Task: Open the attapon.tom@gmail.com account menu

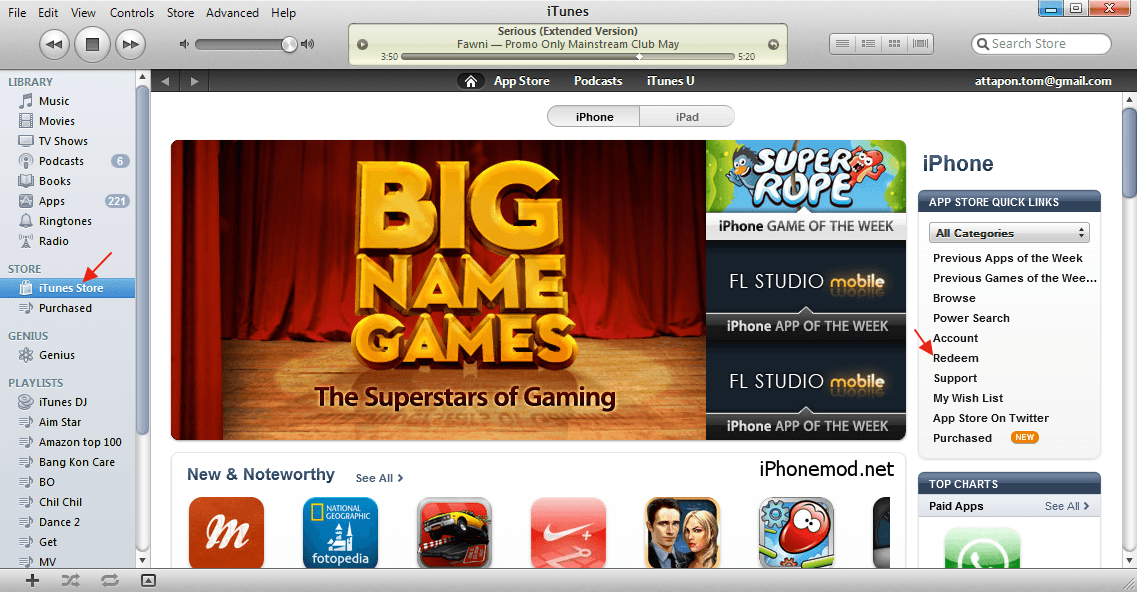Action: point(1043,81)
